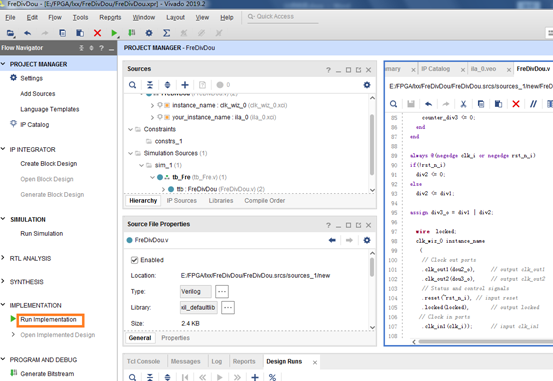Image resolution: width=553 pixels, height=381 pixels.
Task: Search within the Sources panel
Action: click(x=133, y=85)
